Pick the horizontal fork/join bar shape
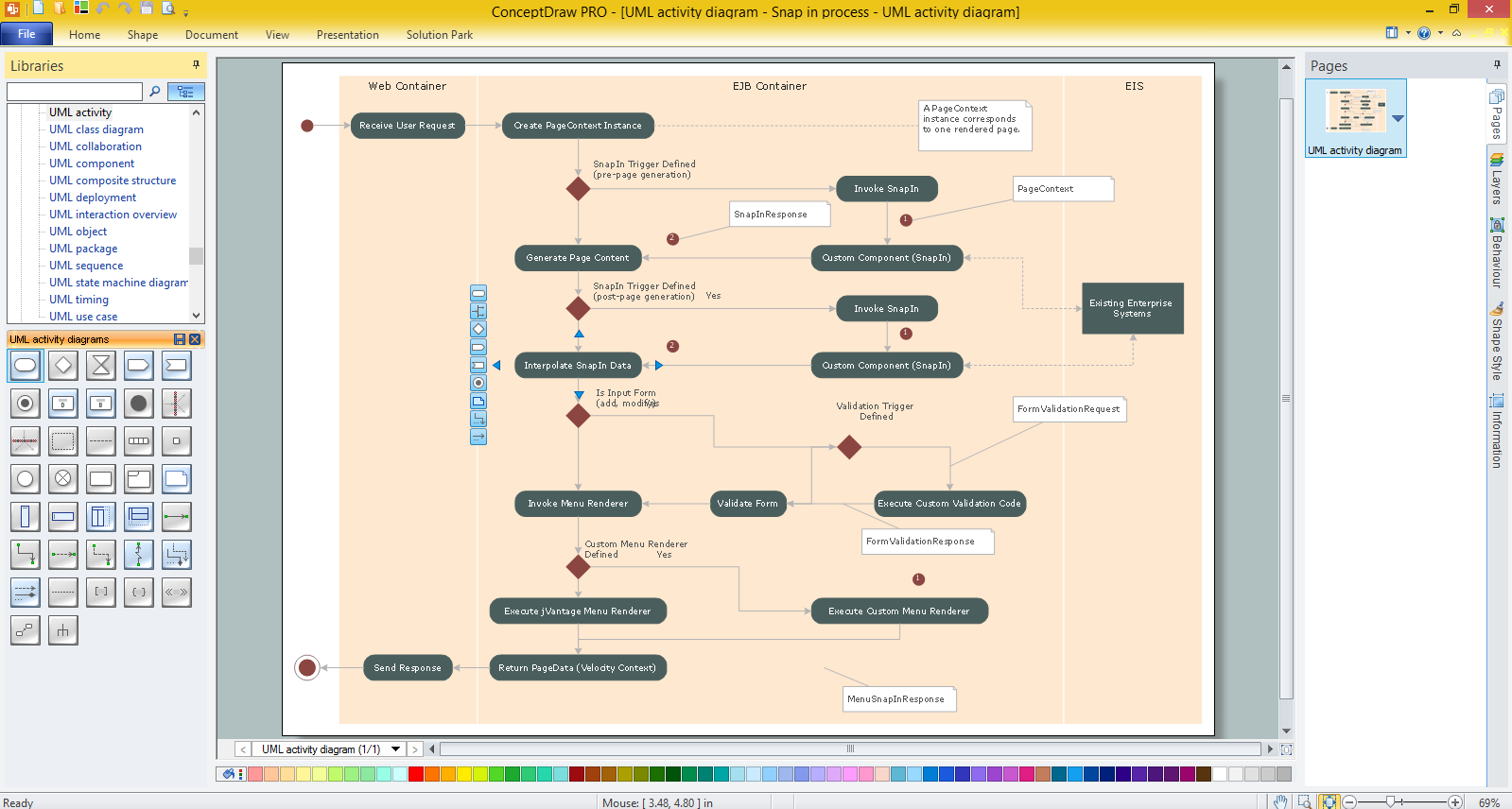Image resolution: width=1512 pixels, height=809 pixels. (x=26, y=441)
